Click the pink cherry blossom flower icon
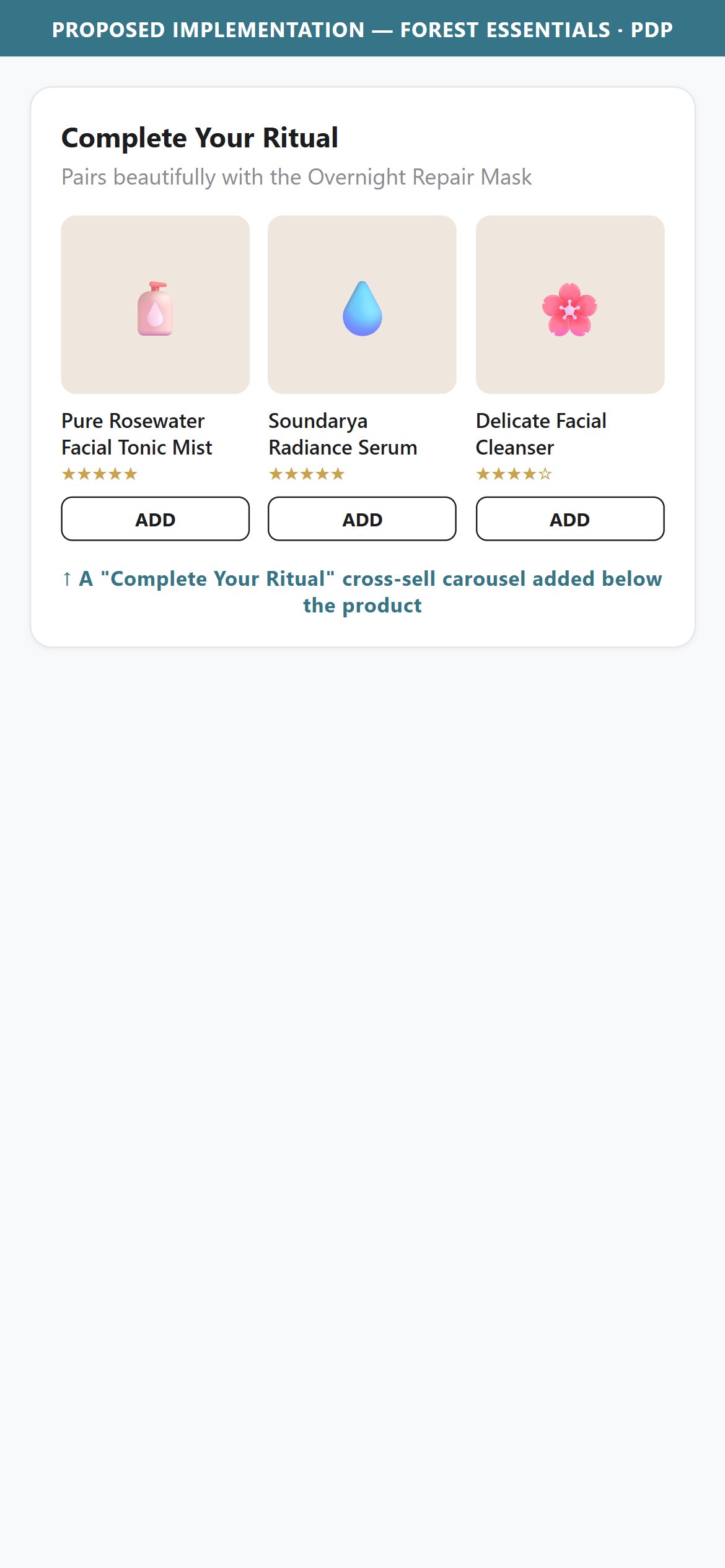 coord(569,309)
